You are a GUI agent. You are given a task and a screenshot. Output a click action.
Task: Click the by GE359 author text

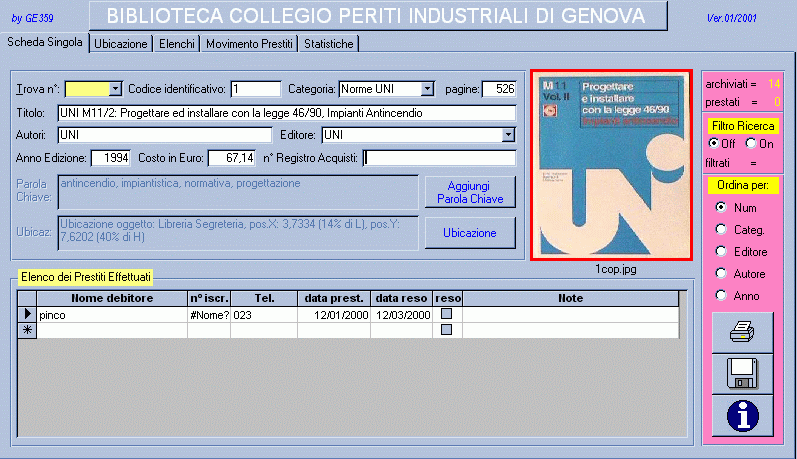coord(32,18)
